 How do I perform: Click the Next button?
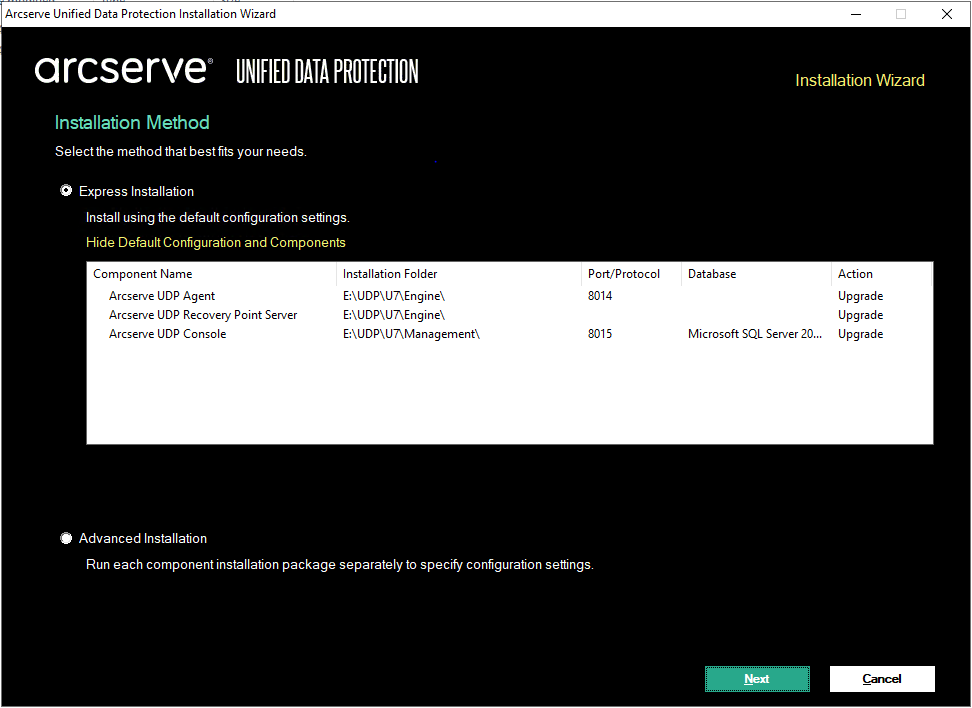[x=757, y=679]
